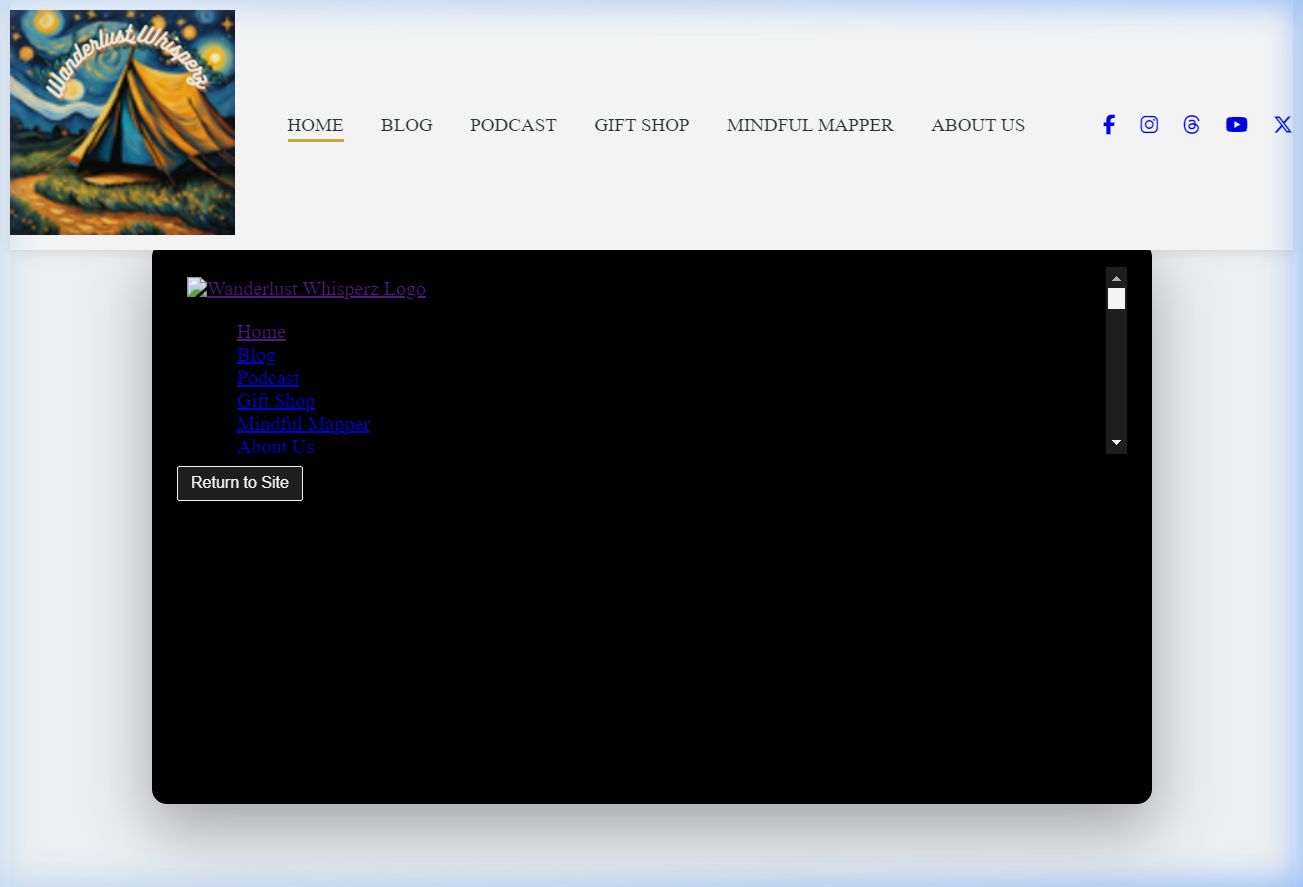Select MINDFUL MAPPER in the top navigation
The width and height of the screenshot is (1303, 887).
[810, 125]
